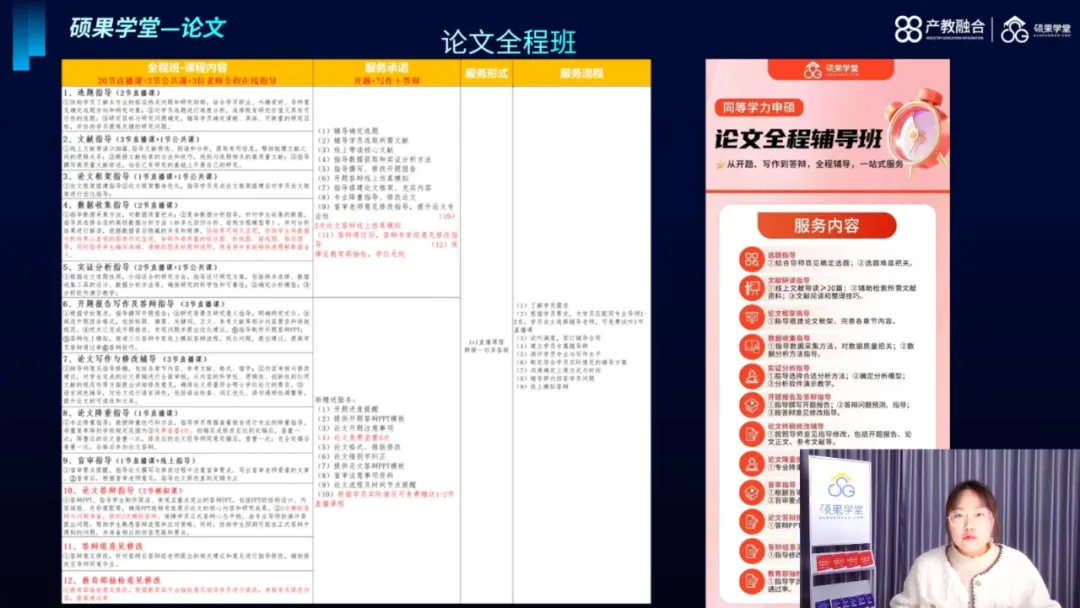Viewport: 1080px width, 608px height.
Task: Click the 论文框架指导 icon in the poster
Action: point(751,317)
